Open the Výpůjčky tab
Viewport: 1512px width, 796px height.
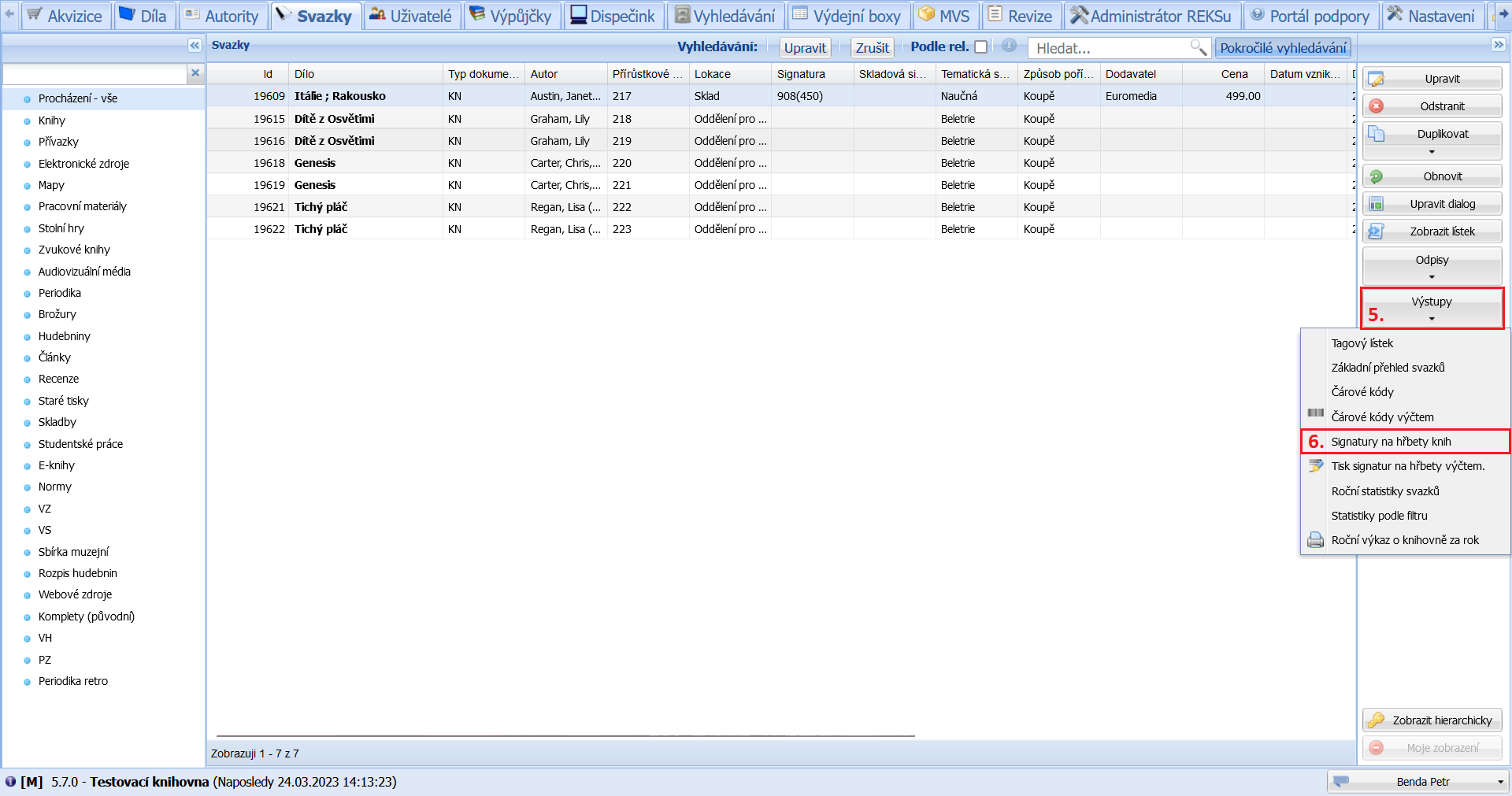tap(511, 16)
